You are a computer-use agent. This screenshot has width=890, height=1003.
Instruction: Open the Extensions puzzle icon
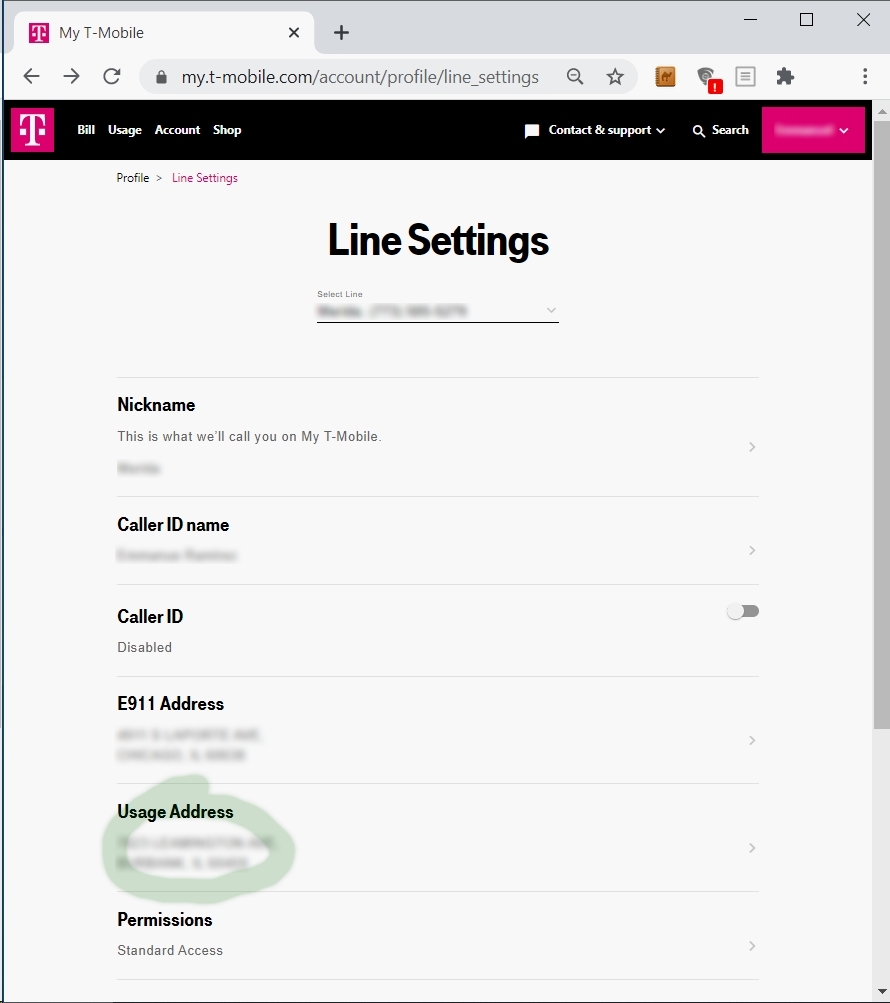tap(785, 77)
